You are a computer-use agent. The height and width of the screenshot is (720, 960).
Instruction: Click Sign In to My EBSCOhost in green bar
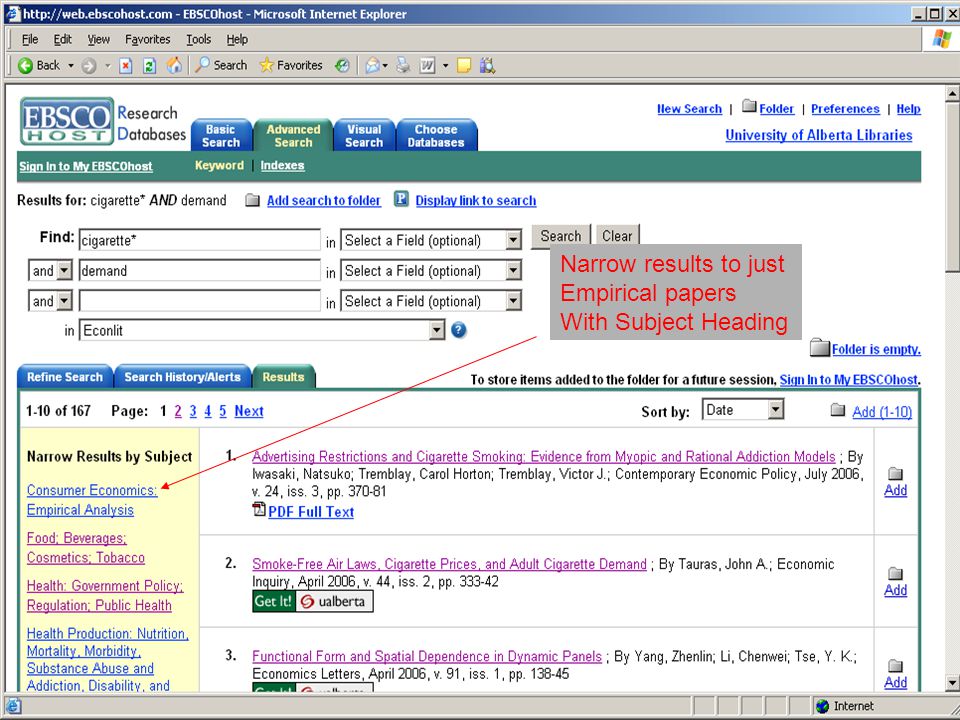tap(86, 167)
